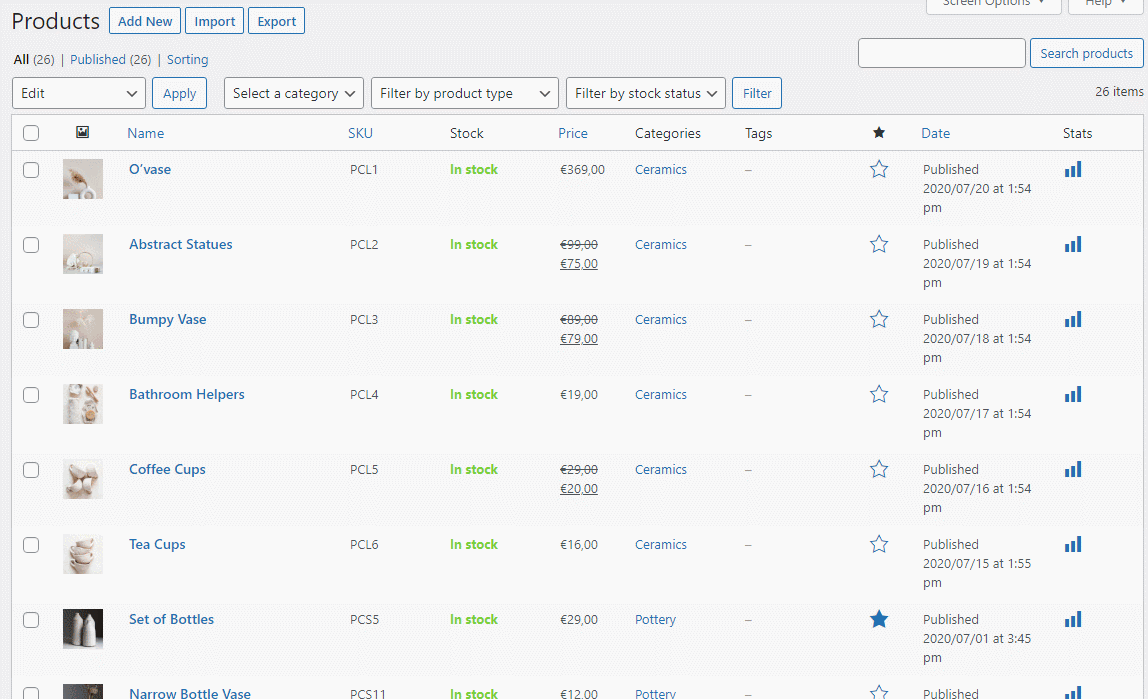Expand the Select a category dropdown
This screenshot has width=1148, height=699.
coord(294,93)
